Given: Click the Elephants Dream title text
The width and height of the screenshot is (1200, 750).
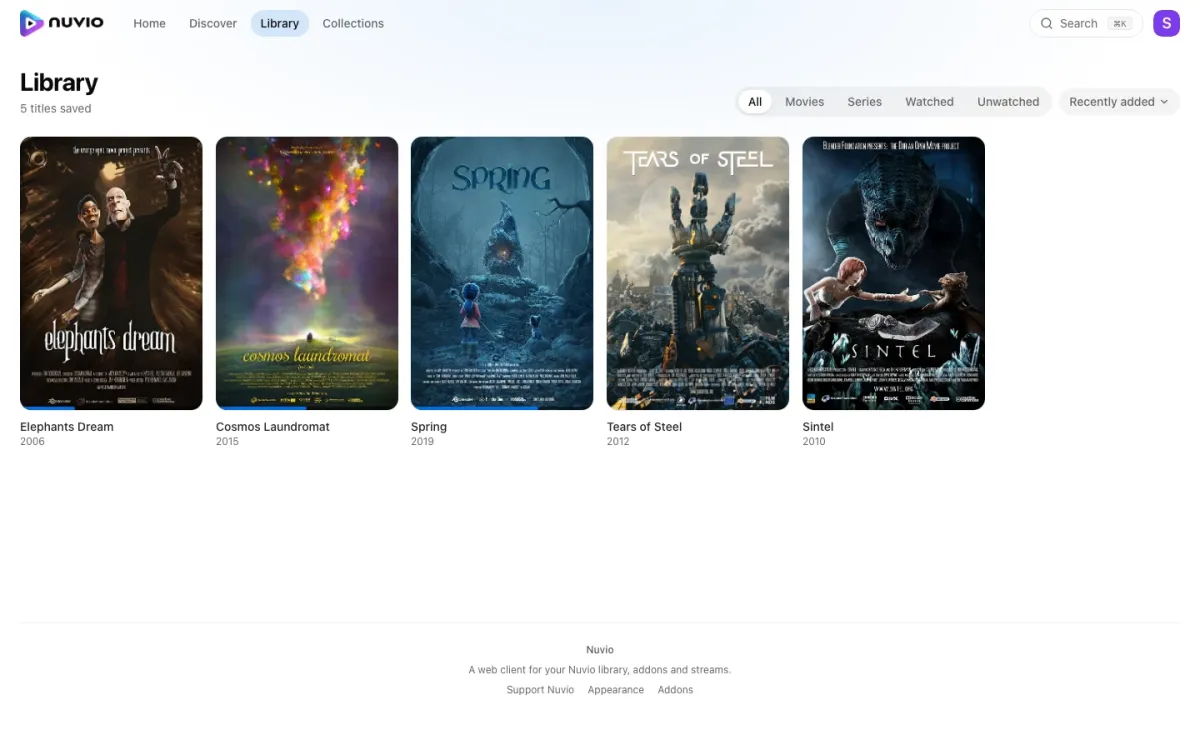Looking at the screenshot, I should coord(67,427).
